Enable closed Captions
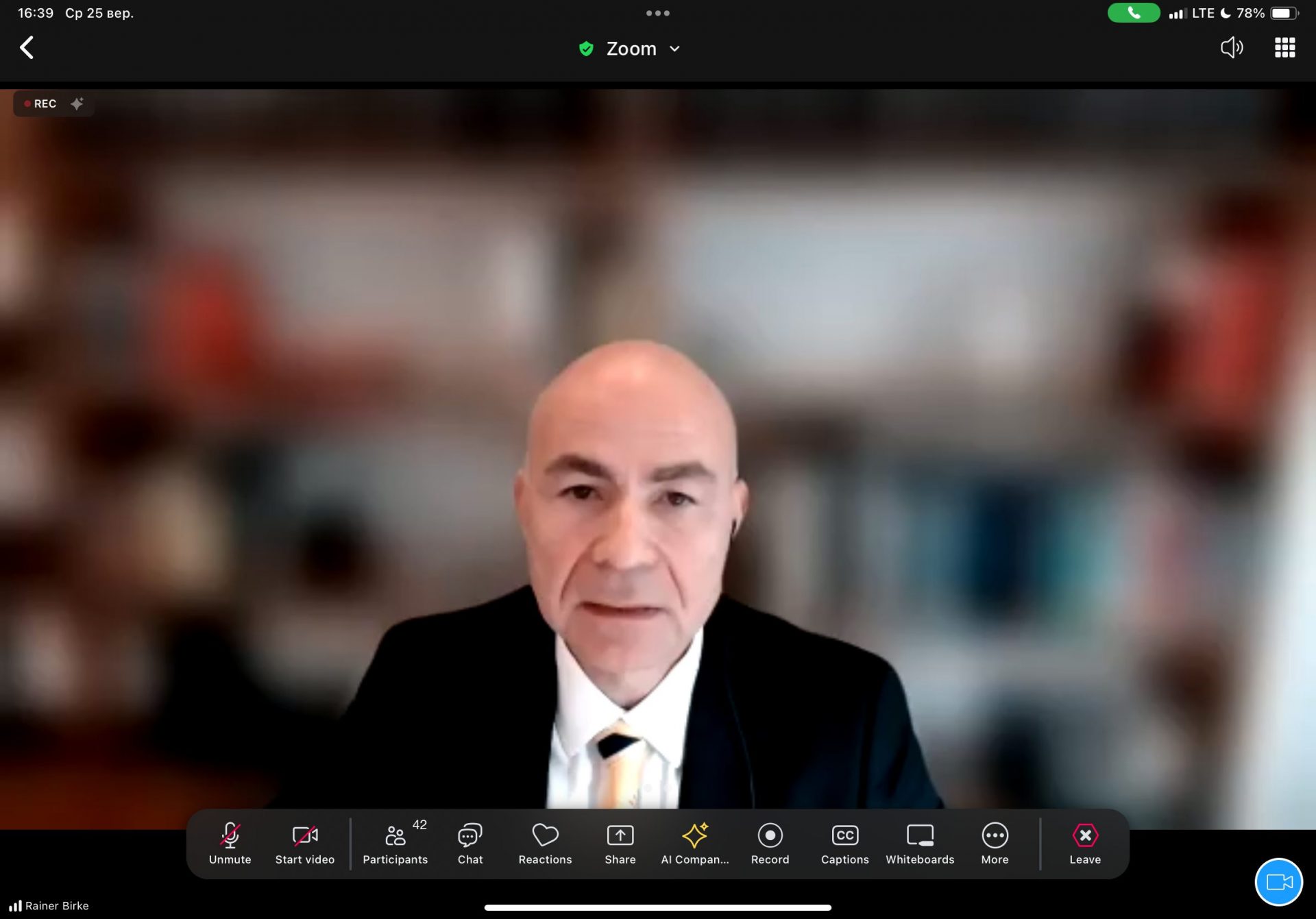 coord(844,843)
